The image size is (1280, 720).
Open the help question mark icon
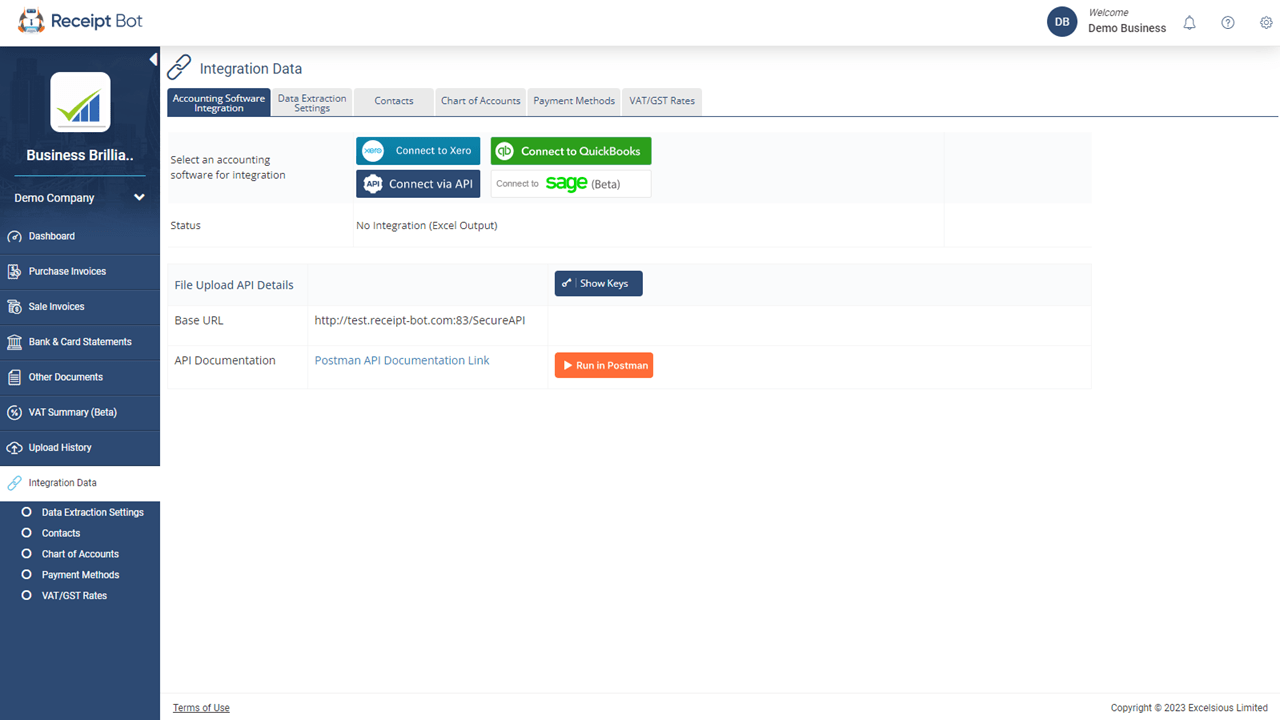(1227, 22)
